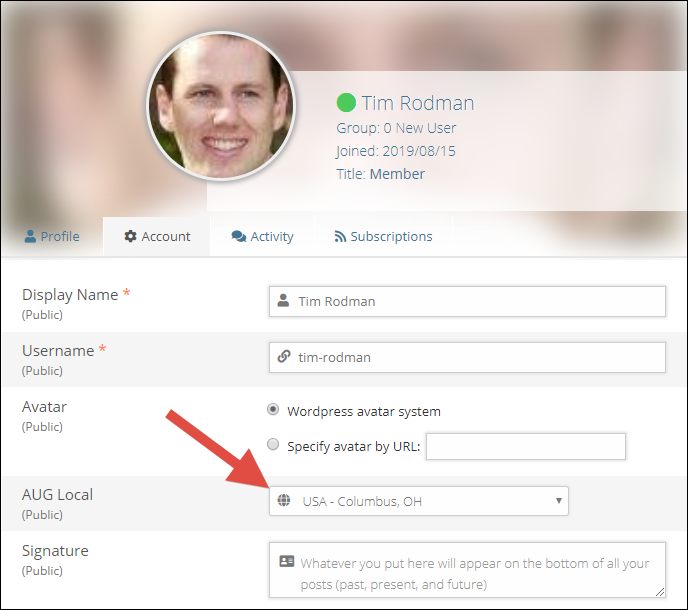Screen dimensions: 688x610
Task: Open the Profile tab
Action: click(52, 237)
